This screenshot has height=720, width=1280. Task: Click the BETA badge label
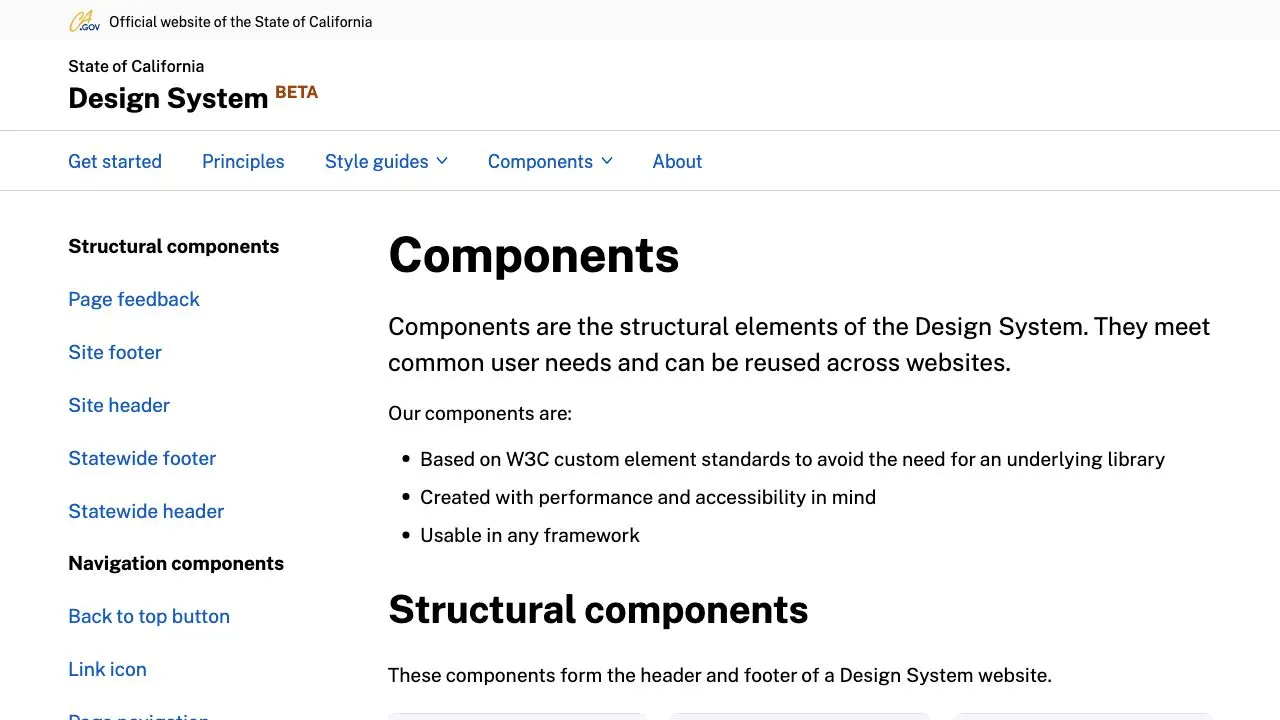point(297,92)
